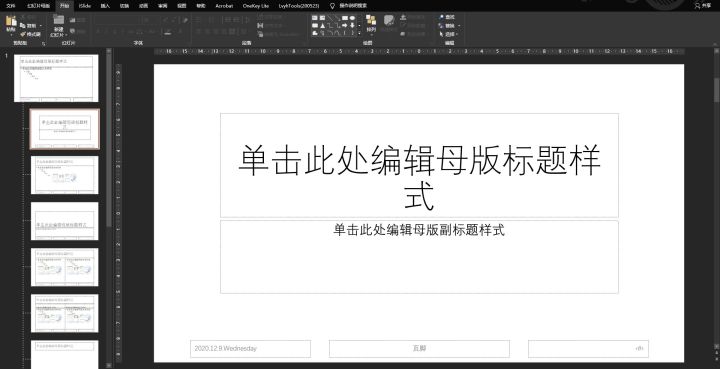Click the Share (共享) person icon
This screenshot has width=720, height=369.
698,6
